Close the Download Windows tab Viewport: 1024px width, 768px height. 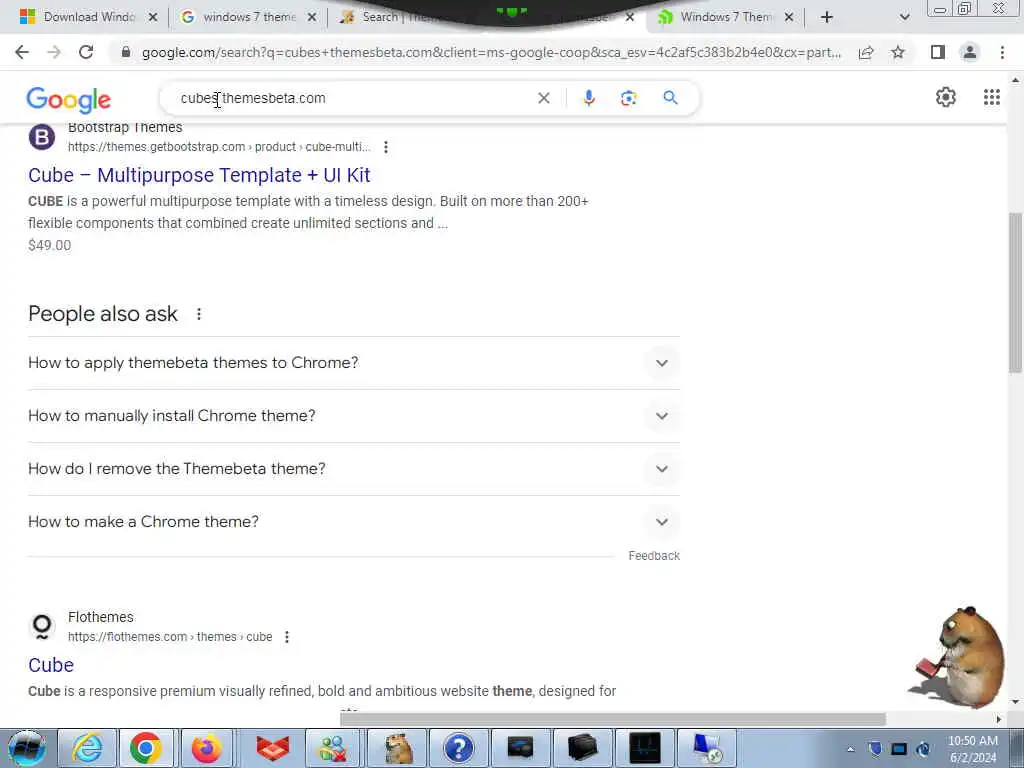click(153, 18)
